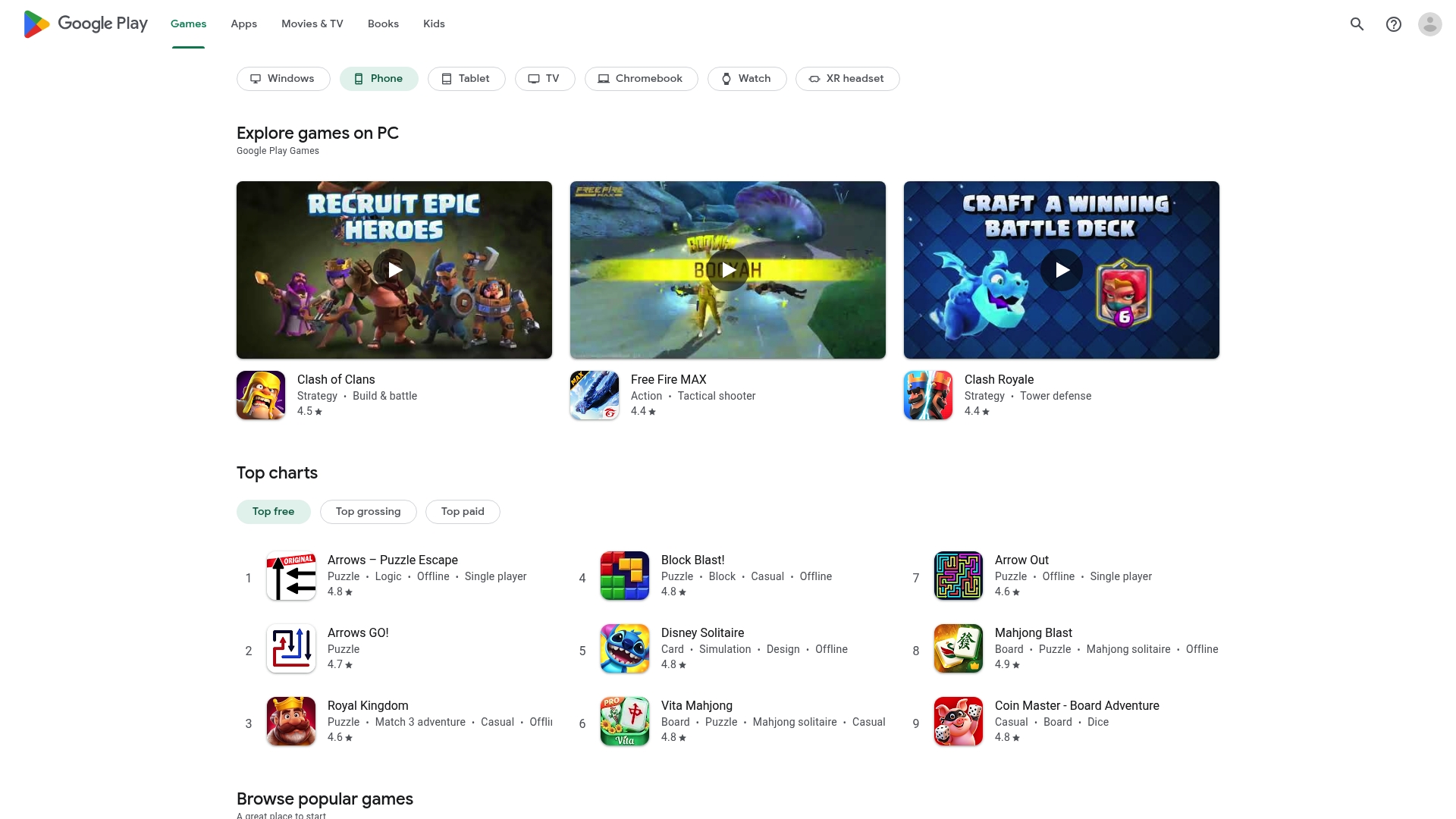Viewport: 1456px width, 819px height.
Task: Play the Free Fire MAX video
Action: coord(728,270)
